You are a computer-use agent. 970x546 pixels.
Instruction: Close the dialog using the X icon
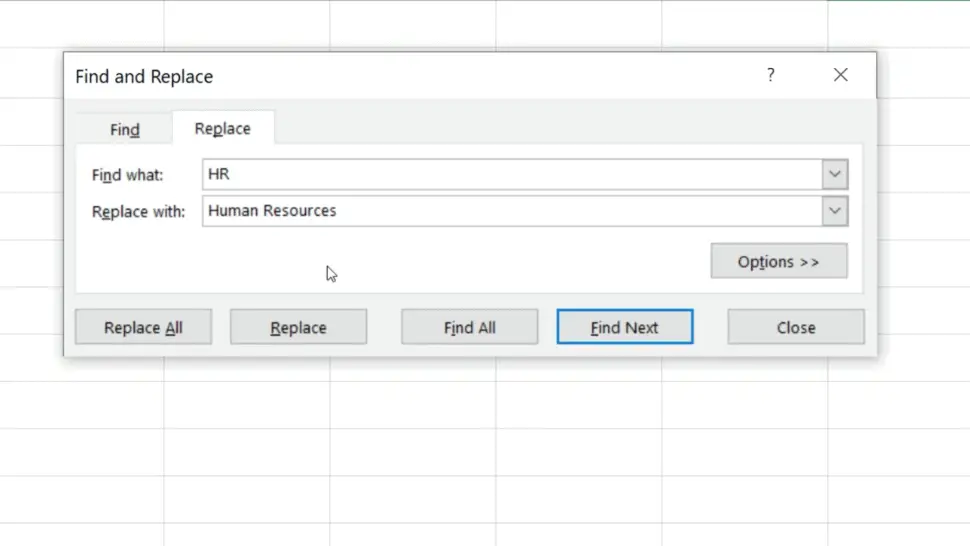tap(840, 75)
